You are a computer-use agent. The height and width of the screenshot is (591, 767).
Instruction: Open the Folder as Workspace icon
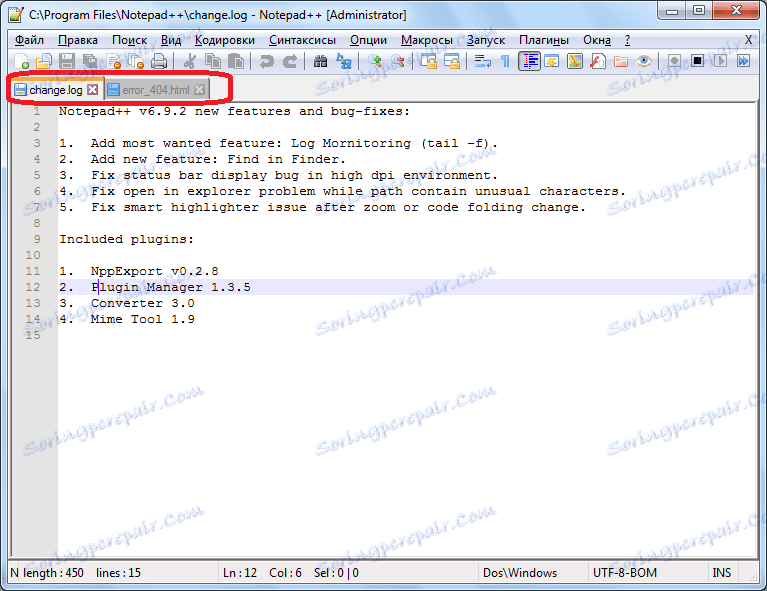tap(621, 62)
